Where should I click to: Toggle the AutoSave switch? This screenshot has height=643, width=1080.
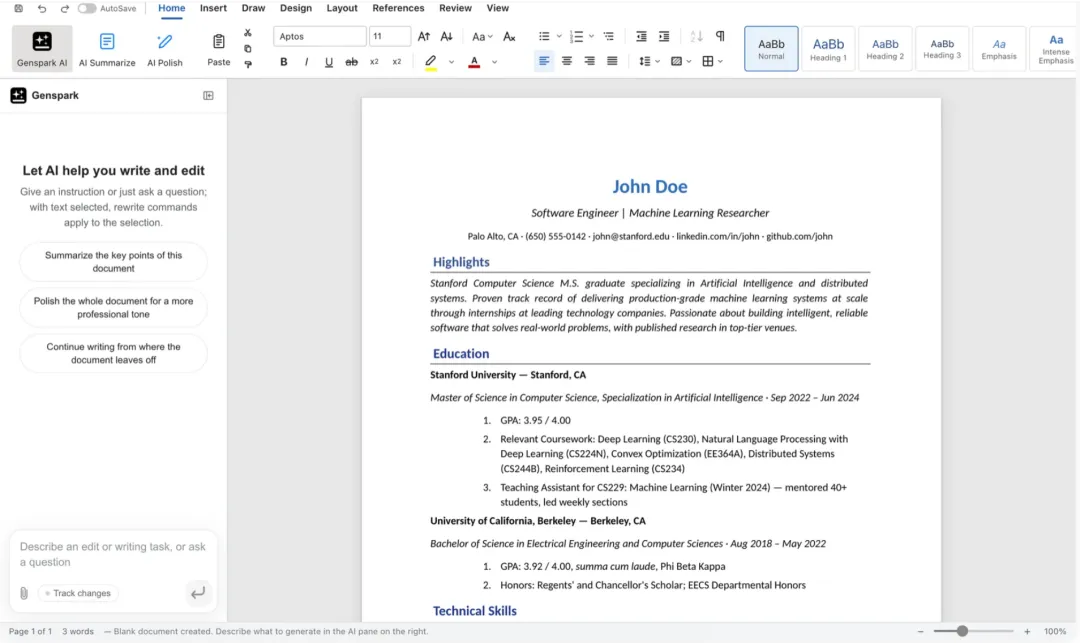pyautogui.click(x=87, y=8)
